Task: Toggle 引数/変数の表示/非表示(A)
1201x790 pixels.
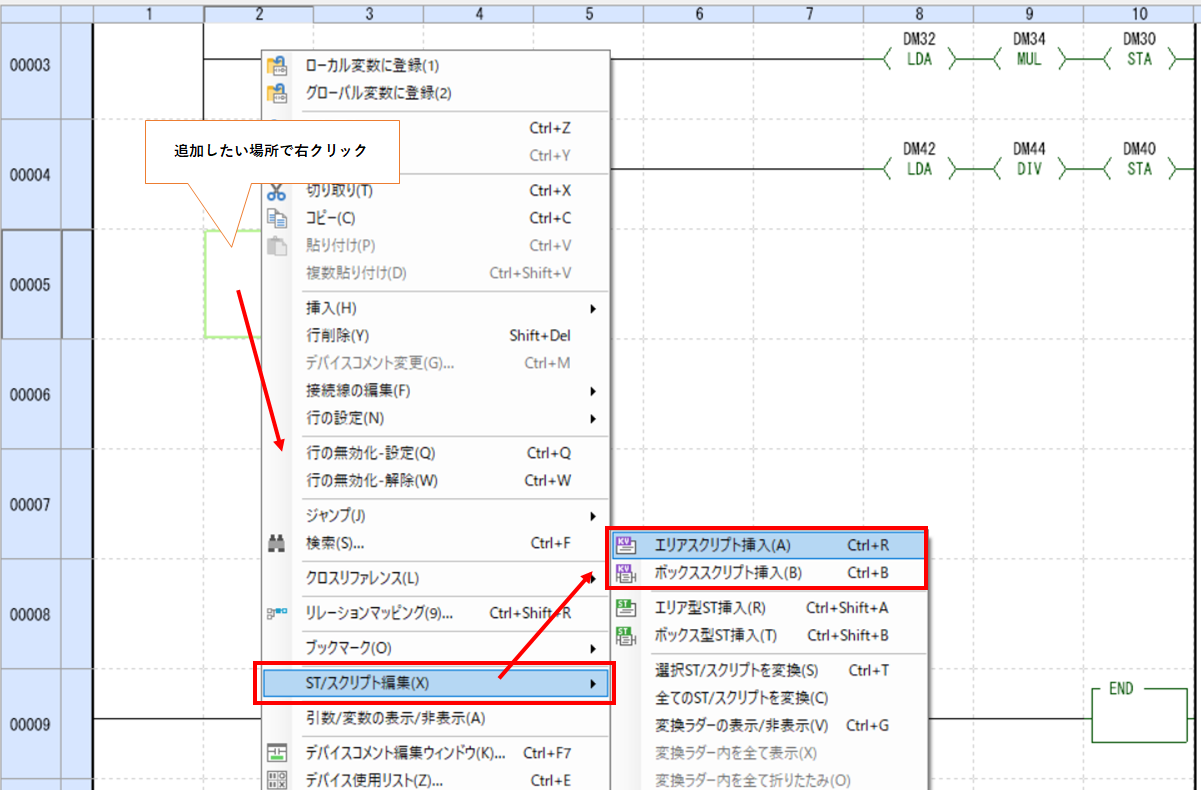Action: coord(395,718)
